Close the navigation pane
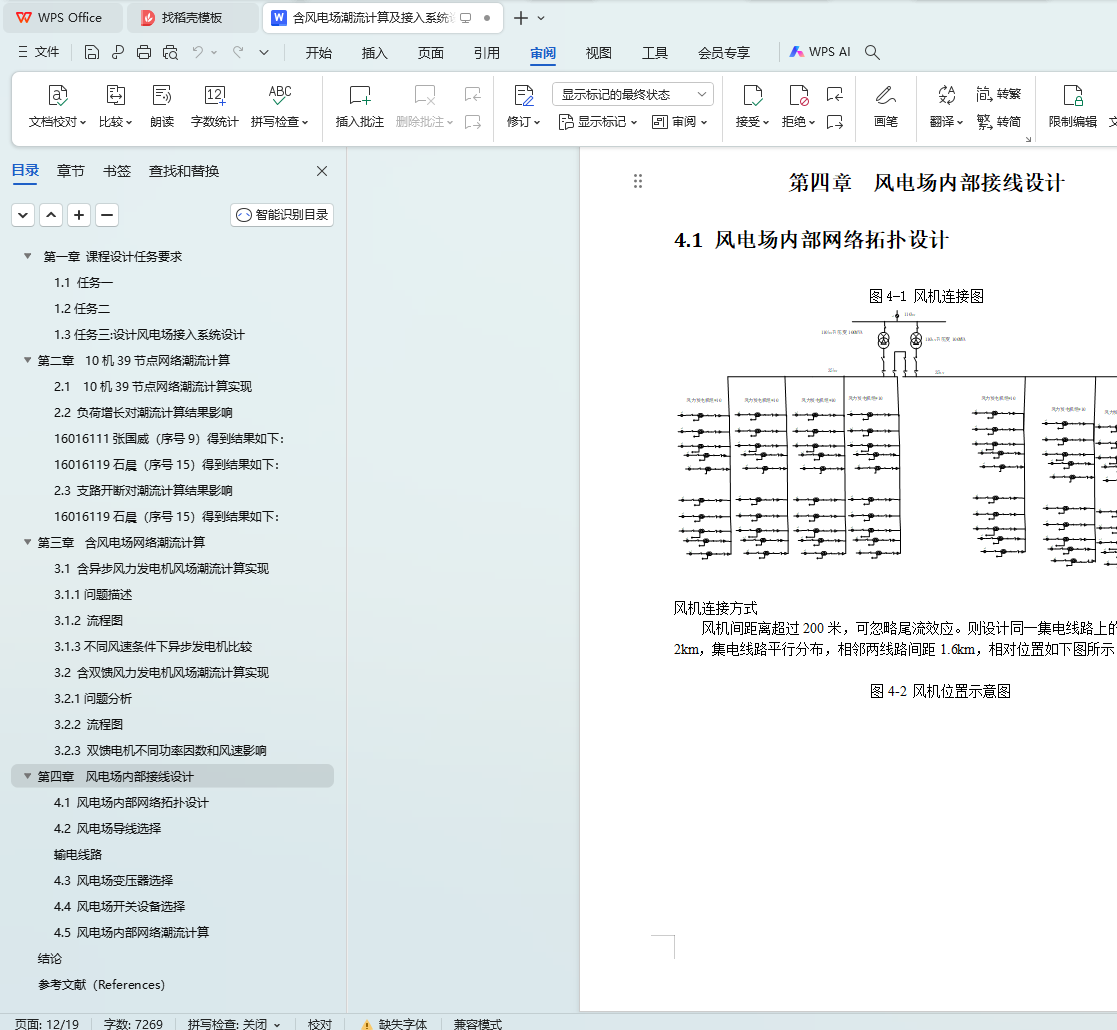1117x1030 pixels. pyautogui.click(x=322, y=171)
